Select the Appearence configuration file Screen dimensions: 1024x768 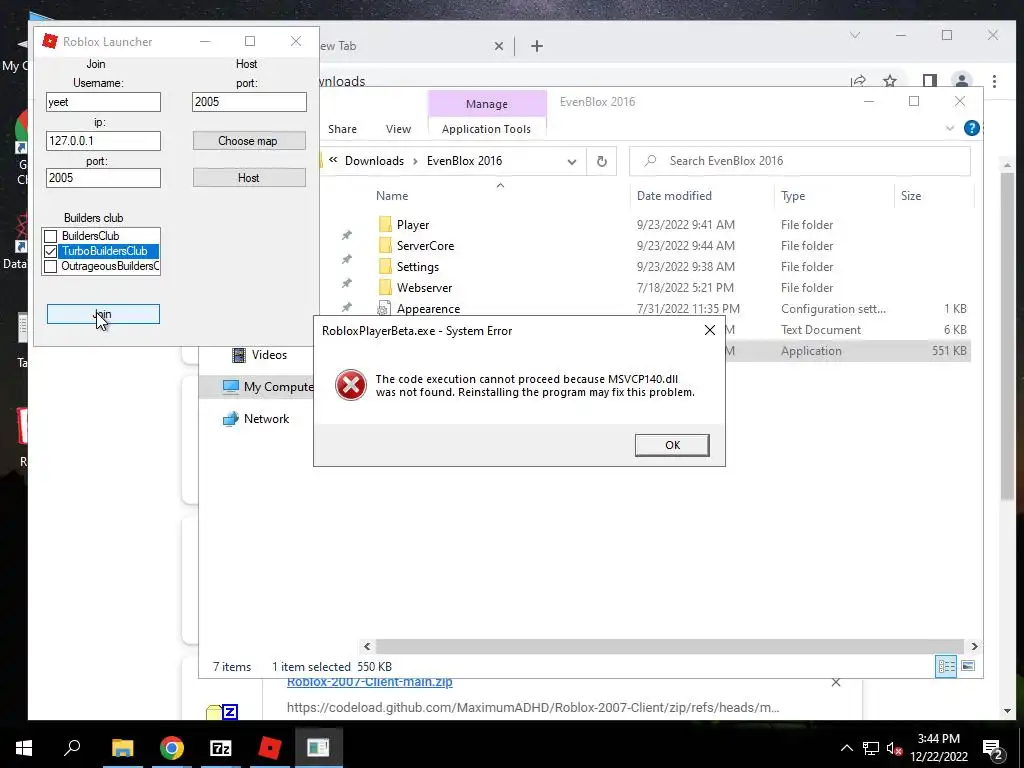pyautogui.click(x=428, y=308)
